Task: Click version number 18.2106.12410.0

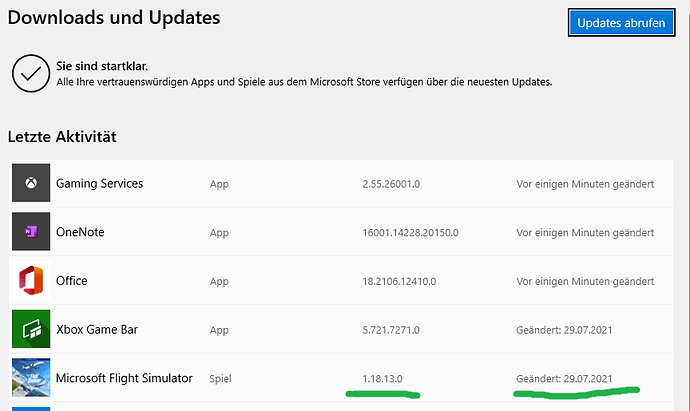Action: [x=399, y=281]
